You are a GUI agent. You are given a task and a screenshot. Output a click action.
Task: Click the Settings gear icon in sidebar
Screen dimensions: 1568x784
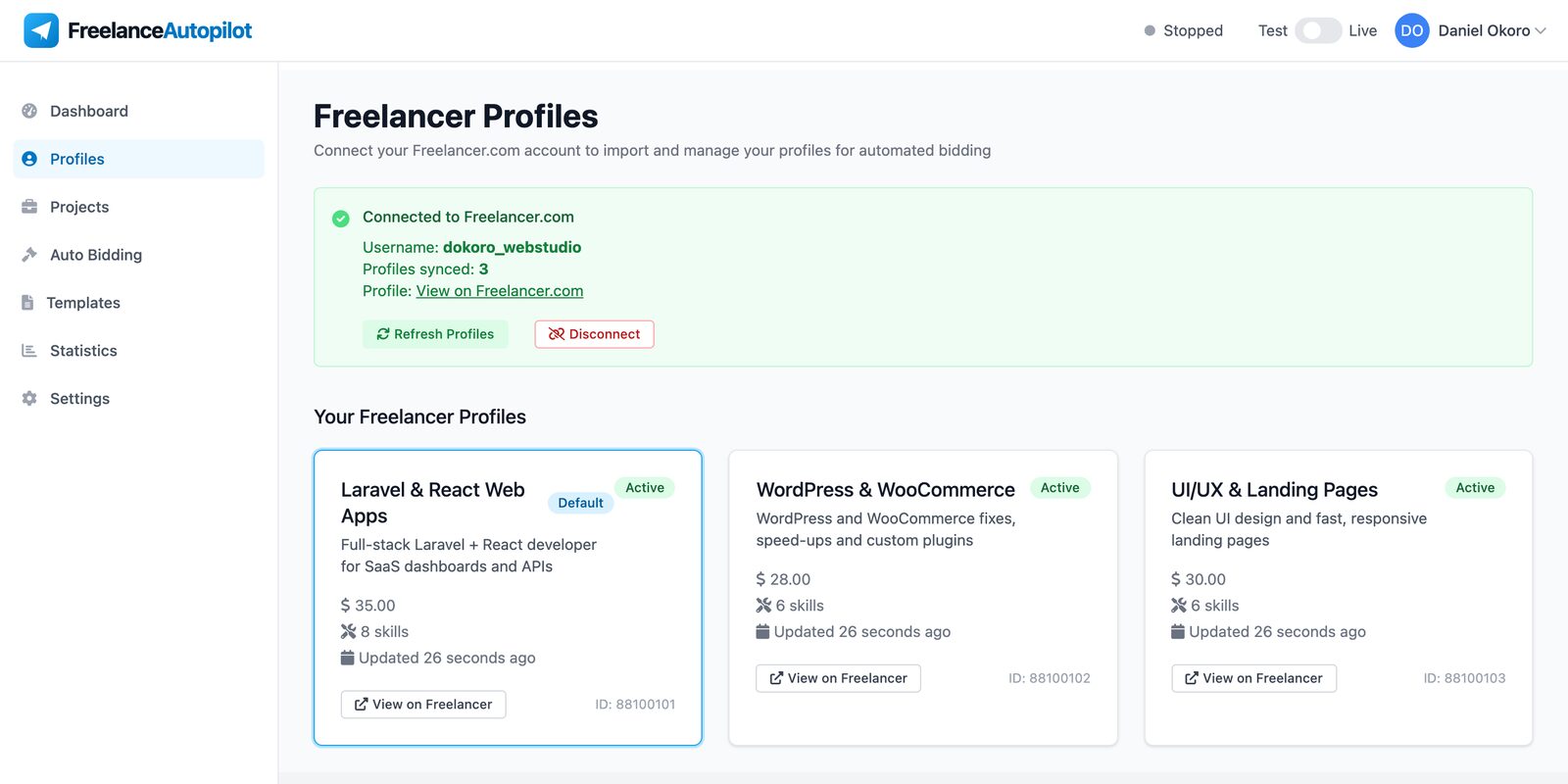pos(29,399)
